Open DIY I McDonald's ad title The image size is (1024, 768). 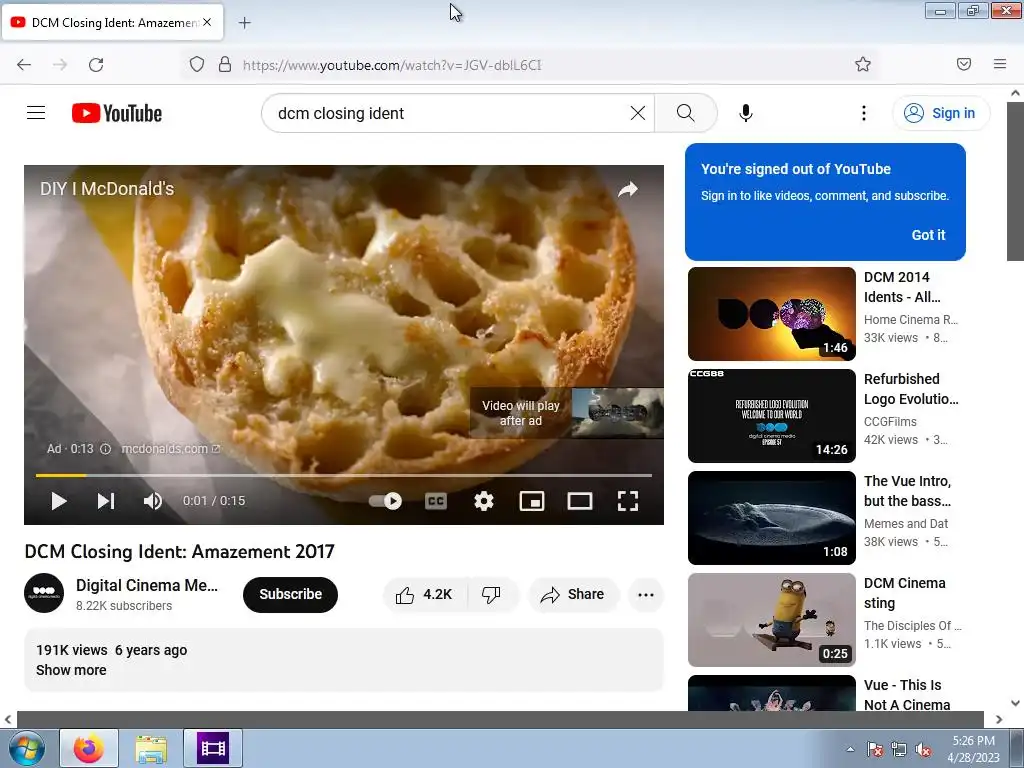tap(107, 189)
